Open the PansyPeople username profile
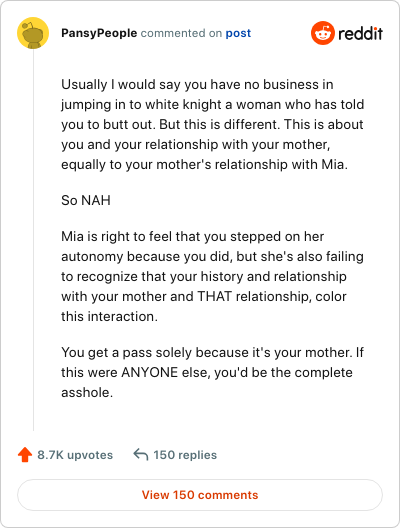The width and height of the screenshot is (400, 528). [99, 33]
